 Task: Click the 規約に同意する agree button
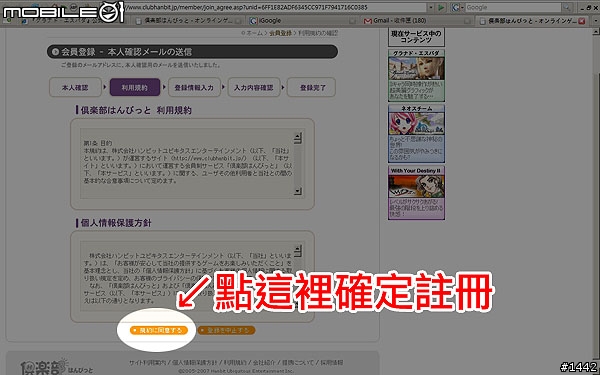159,330
